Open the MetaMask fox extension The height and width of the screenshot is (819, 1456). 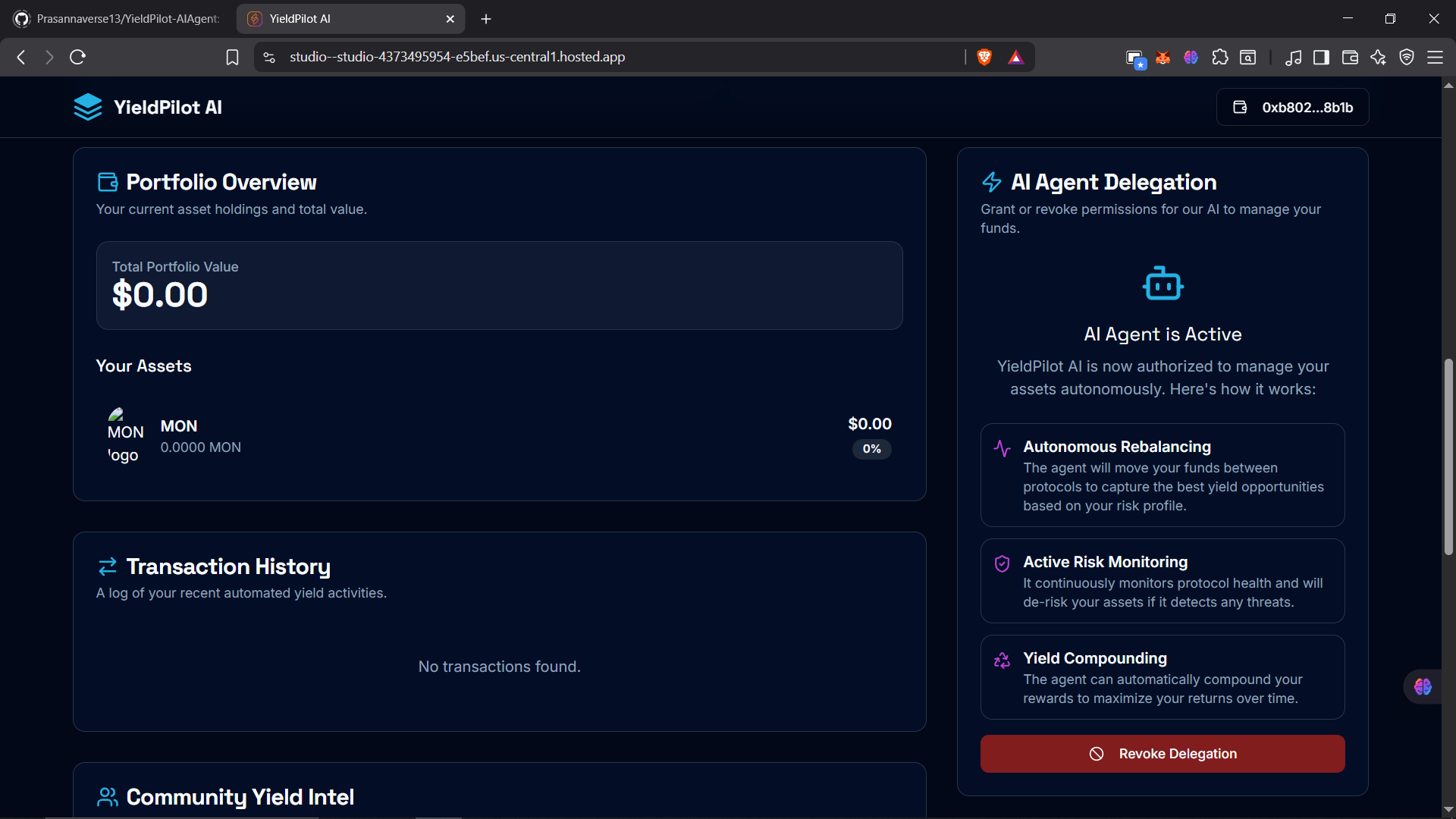pos(1163,57)
